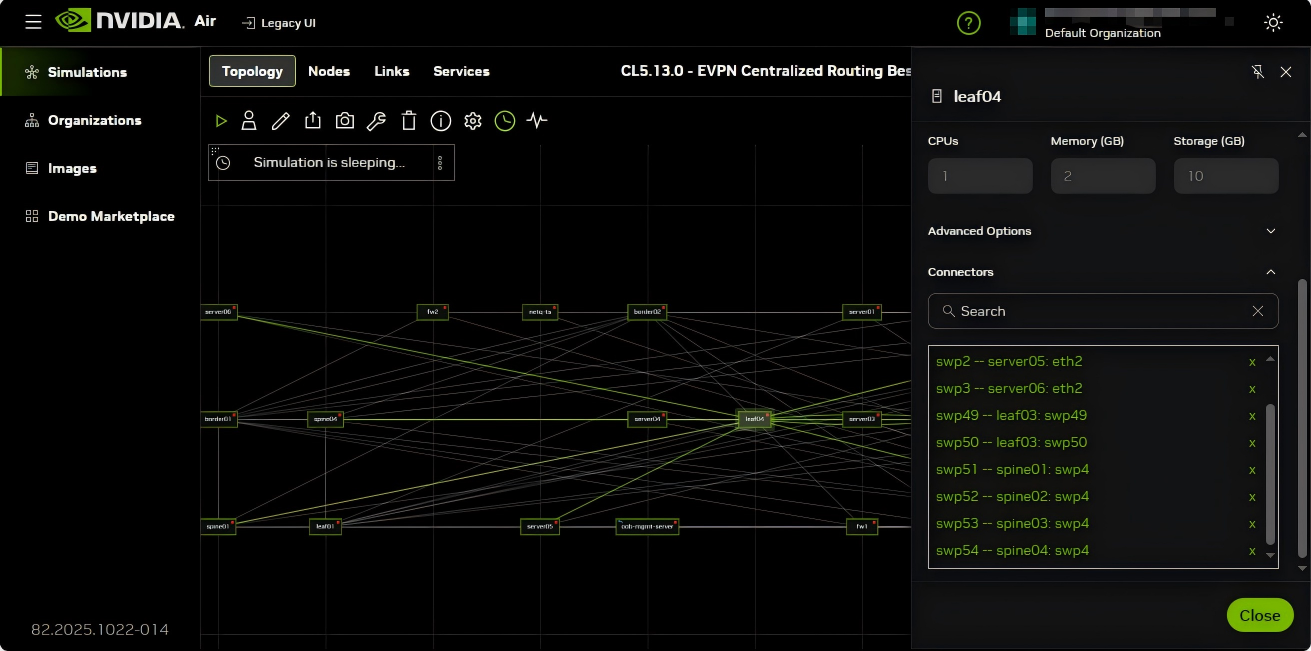Switch to Legacy UI
1311x651 pixels.
tap(279, 23)
